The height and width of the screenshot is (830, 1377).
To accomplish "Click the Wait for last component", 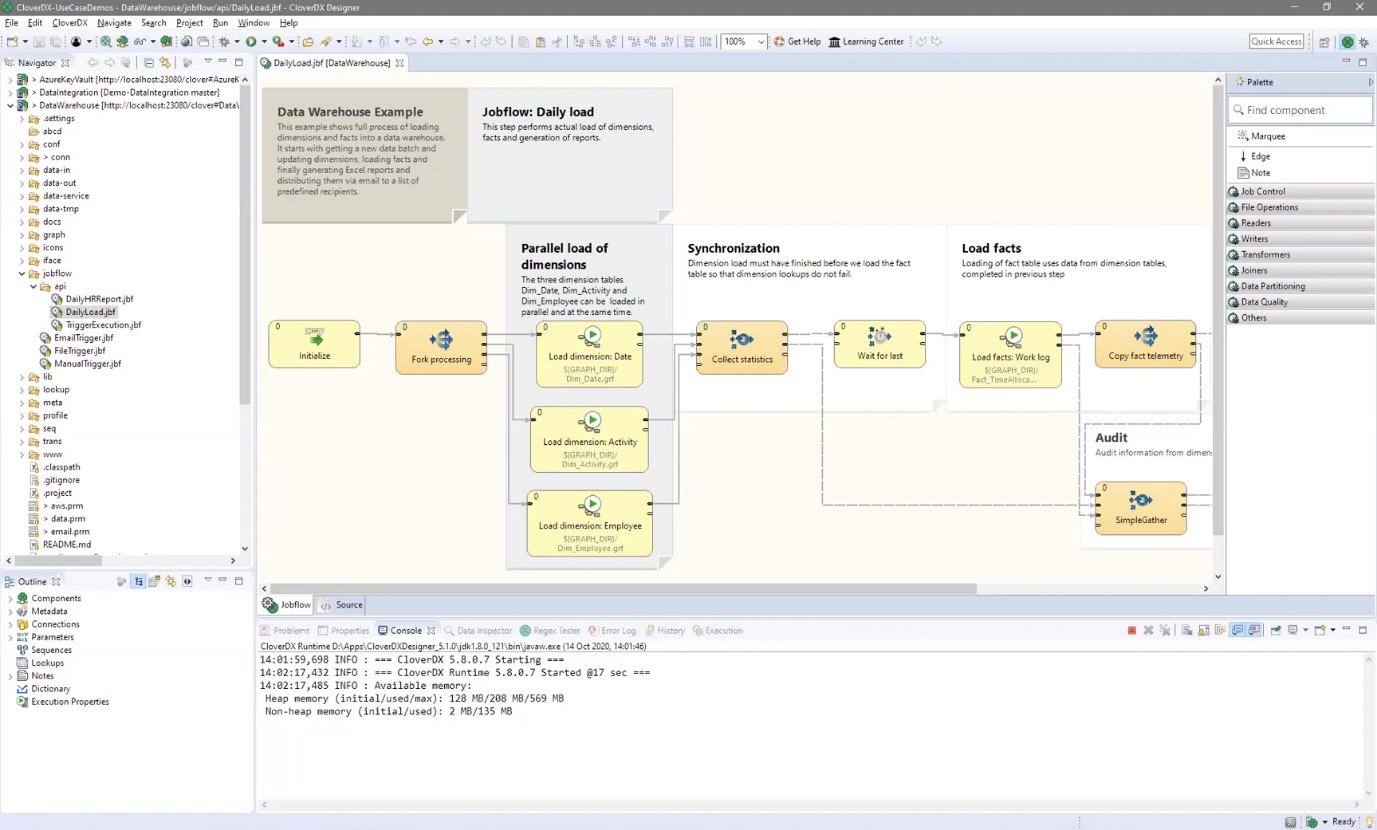I will 880,344.
